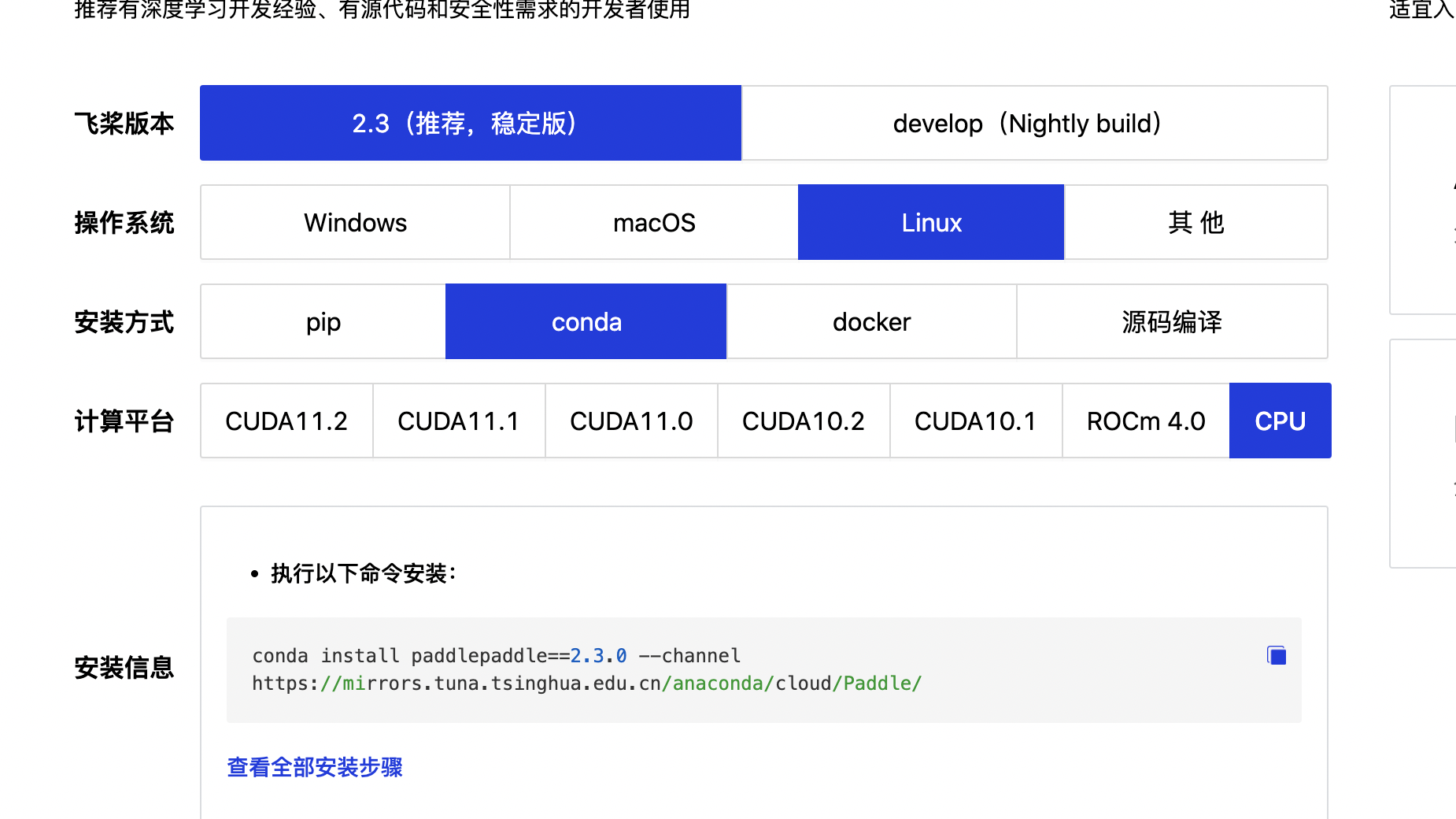Open 查看全部安装步骤 link
The height and width of the screenshot is (819, 1456).
(314, 766)
